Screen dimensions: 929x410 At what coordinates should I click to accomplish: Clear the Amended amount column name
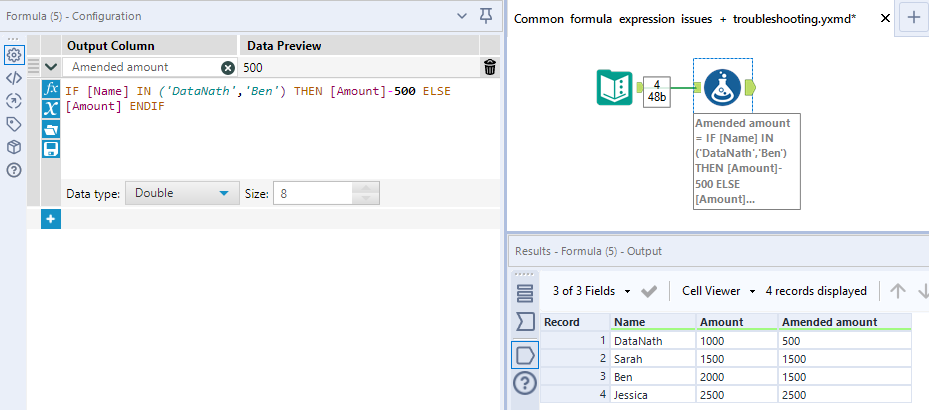(x=228, y=68)
